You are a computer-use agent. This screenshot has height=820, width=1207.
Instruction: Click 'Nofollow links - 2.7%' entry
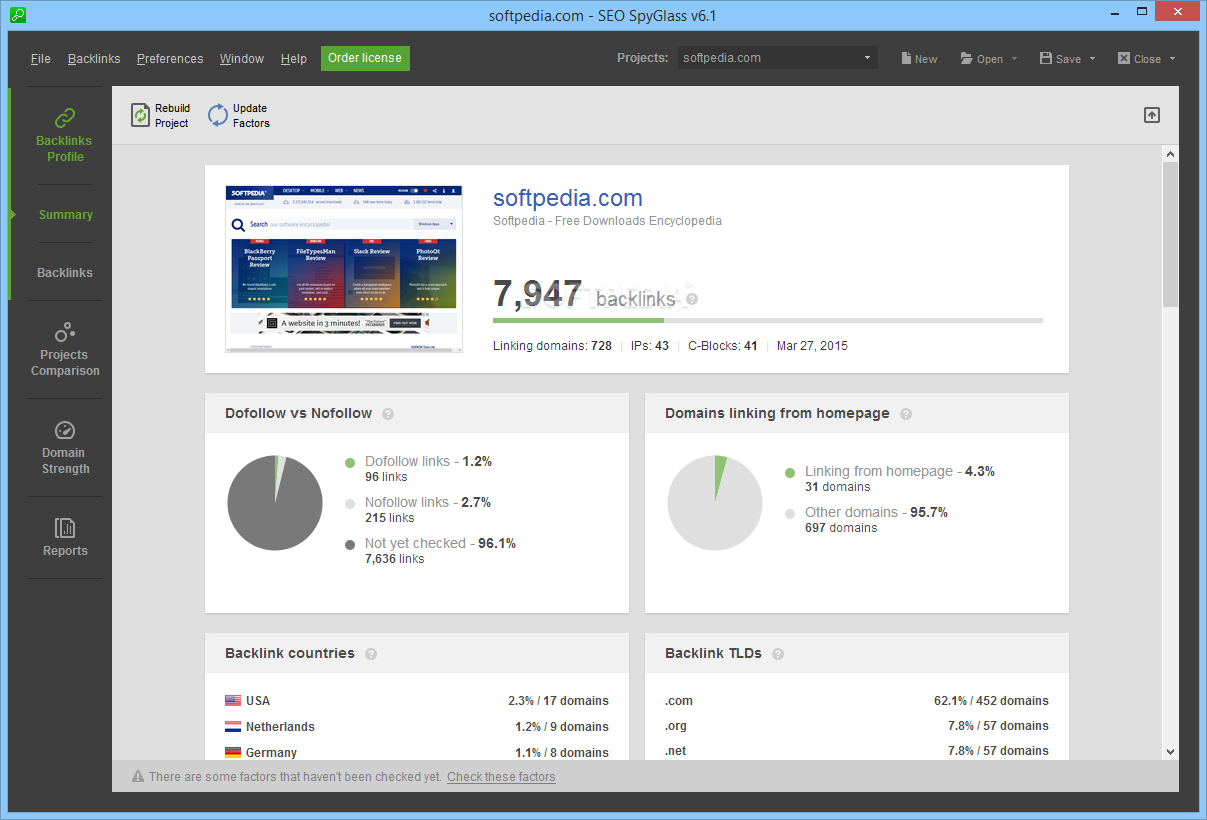tap(428, 503)
